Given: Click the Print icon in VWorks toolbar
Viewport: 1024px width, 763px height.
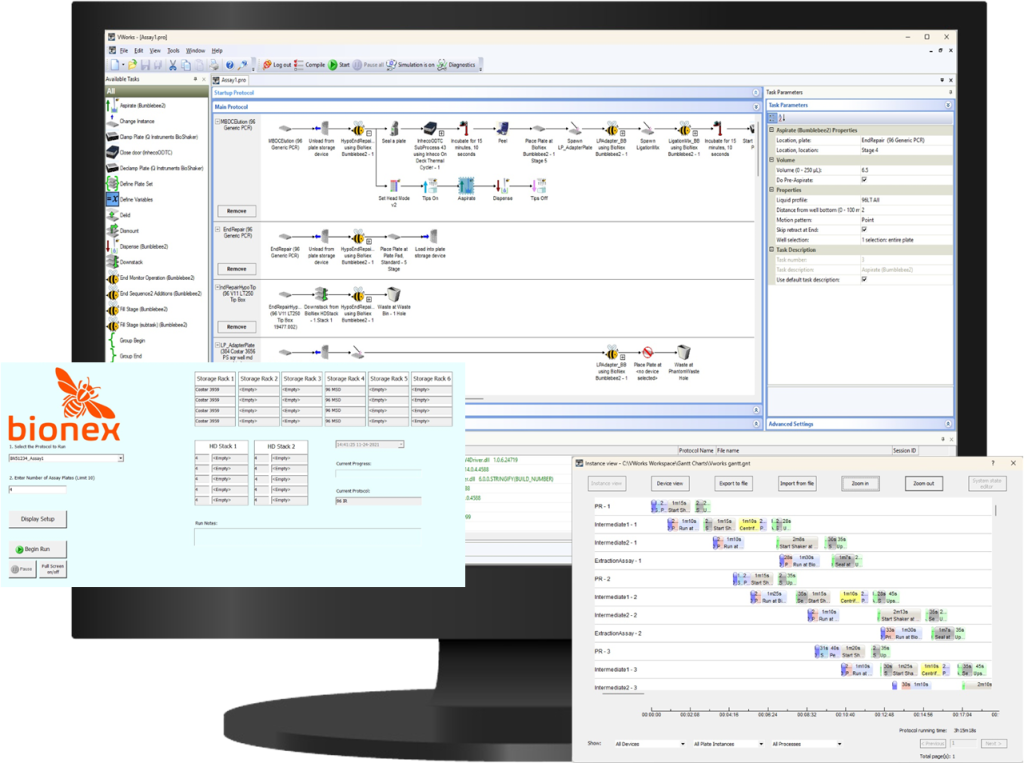Looking at the screenshot, I should click(x=214, y=65).
